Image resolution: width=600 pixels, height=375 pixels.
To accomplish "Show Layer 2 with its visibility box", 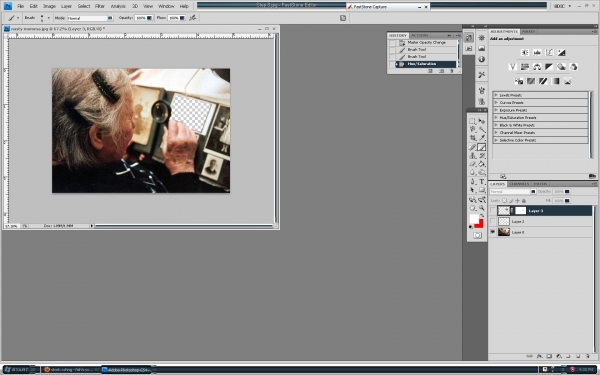I will [492, 221].
